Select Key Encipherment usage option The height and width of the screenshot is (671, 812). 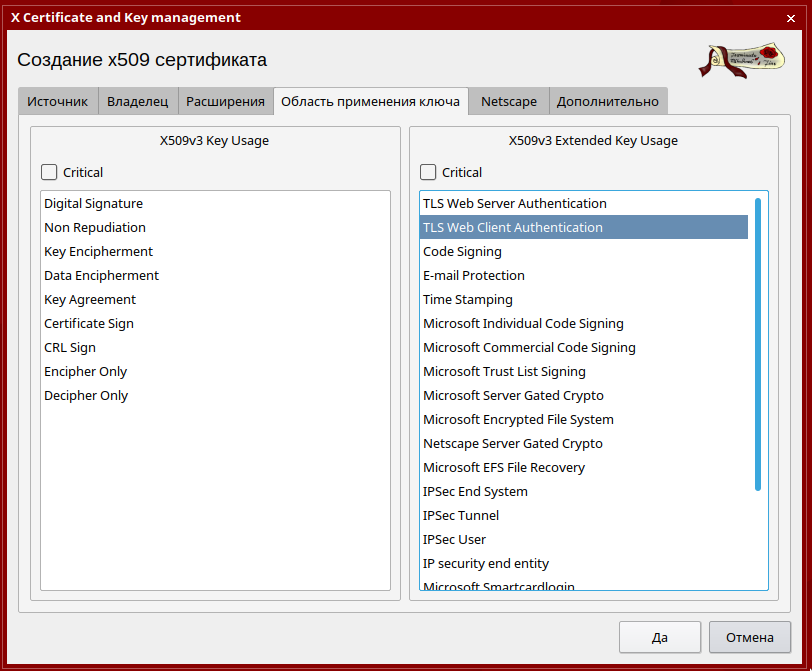(98, 251)
